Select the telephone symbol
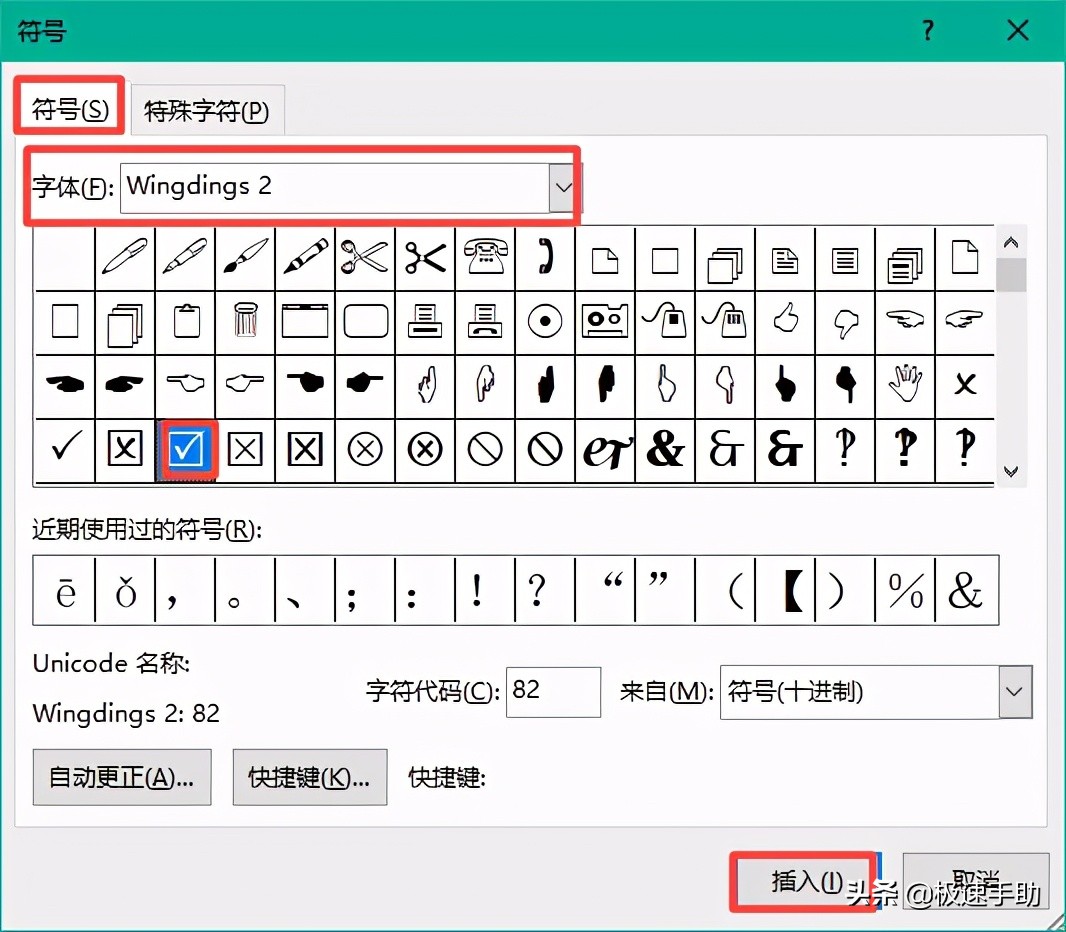The height and width of the screenshot is (932, 1066). [x=485, y=258]
